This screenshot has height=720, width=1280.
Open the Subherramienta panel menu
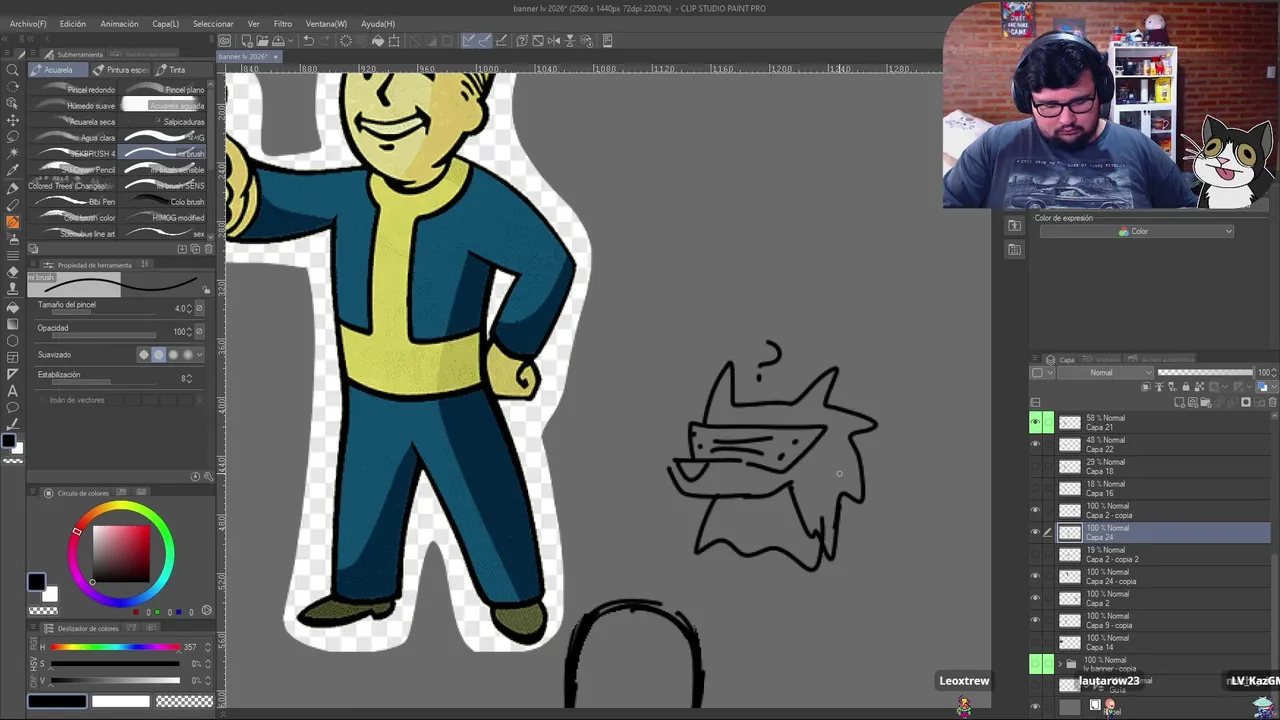pyautogui.click(x=33, y=54)
